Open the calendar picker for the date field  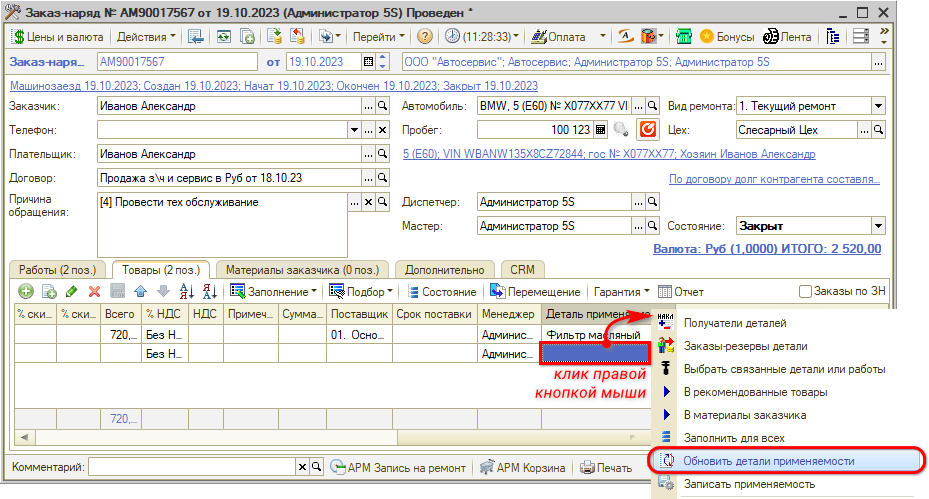(369, 62)
